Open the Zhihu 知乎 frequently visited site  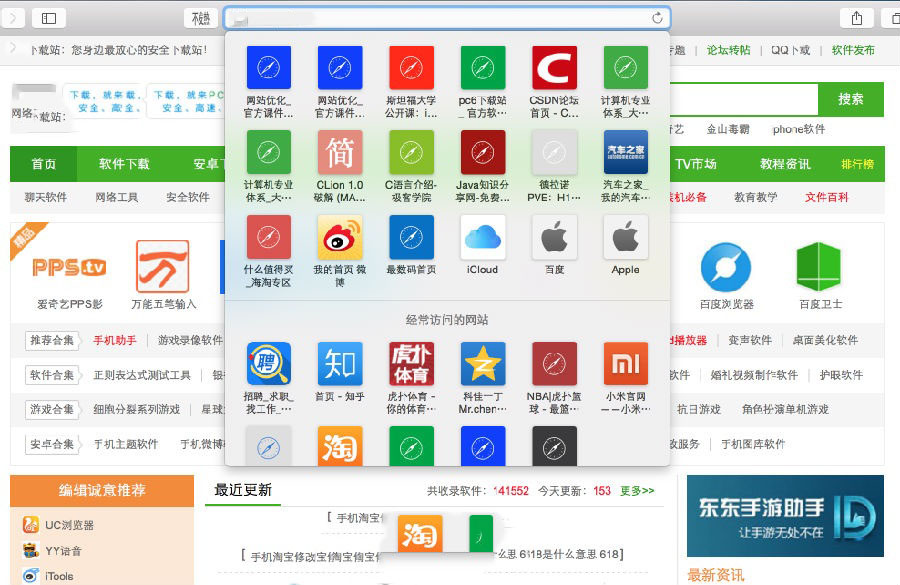pos(340,363)
